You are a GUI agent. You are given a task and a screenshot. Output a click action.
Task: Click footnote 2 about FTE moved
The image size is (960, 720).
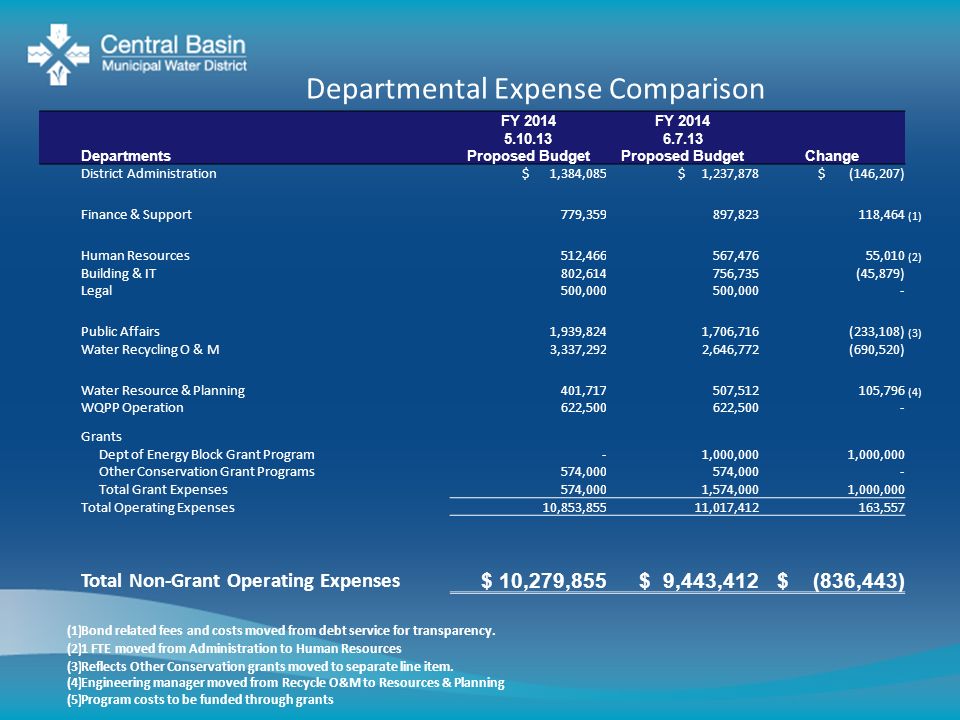[x=234, y=648]
